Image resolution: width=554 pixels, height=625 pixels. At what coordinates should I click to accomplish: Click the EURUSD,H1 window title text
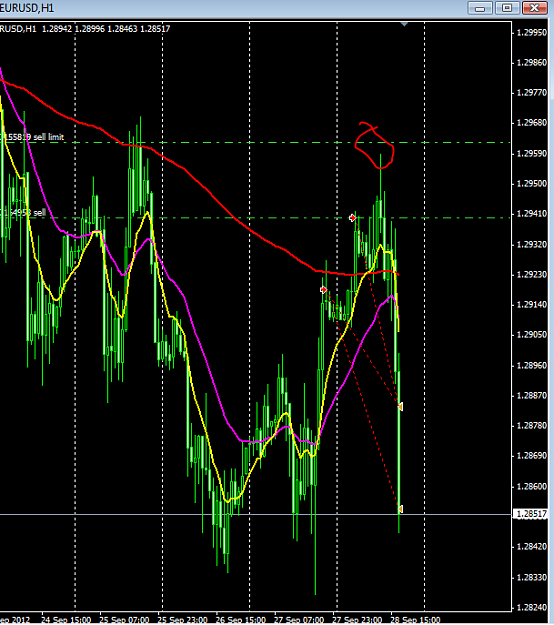pyautogui.click(x=27, y=8)
